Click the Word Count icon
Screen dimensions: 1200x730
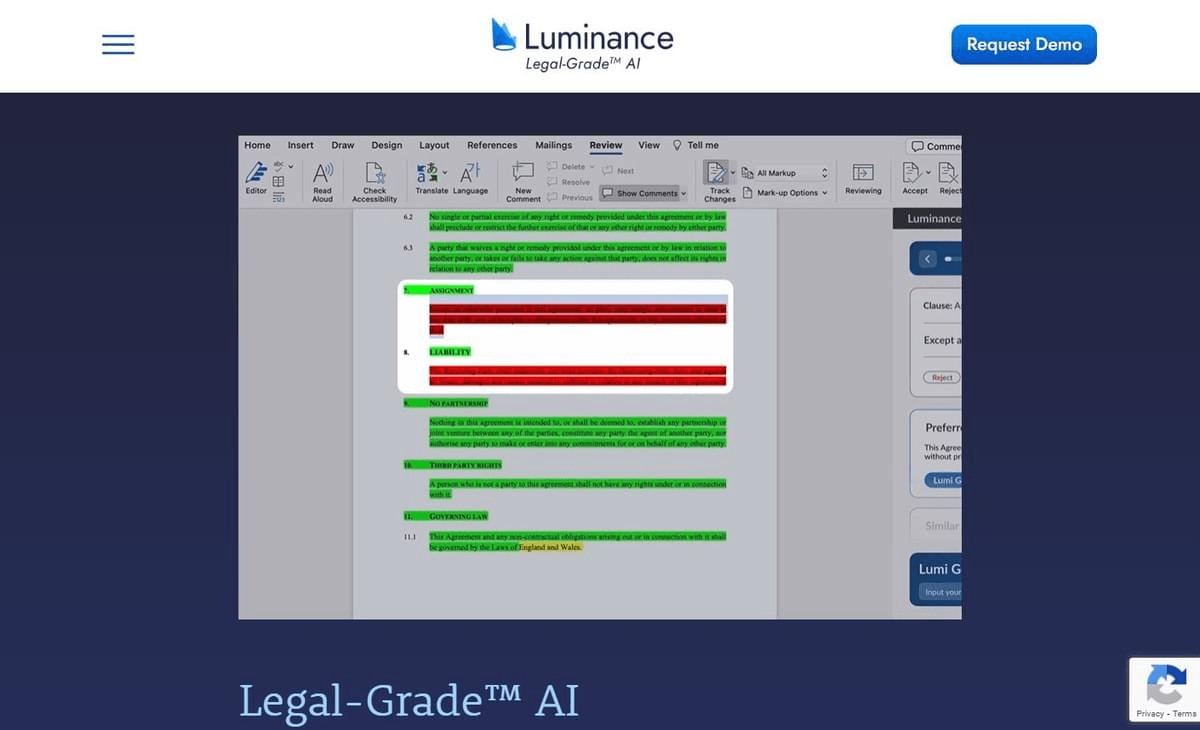click(x=278, y=197)
